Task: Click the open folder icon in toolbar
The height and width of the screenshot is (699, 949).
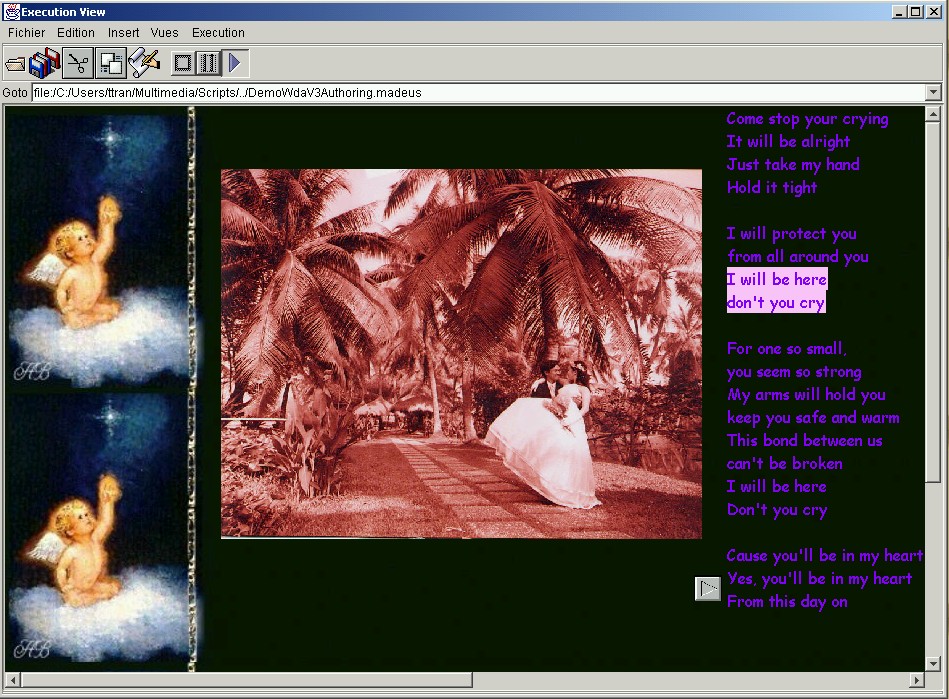Action: [x=15, y=63]
